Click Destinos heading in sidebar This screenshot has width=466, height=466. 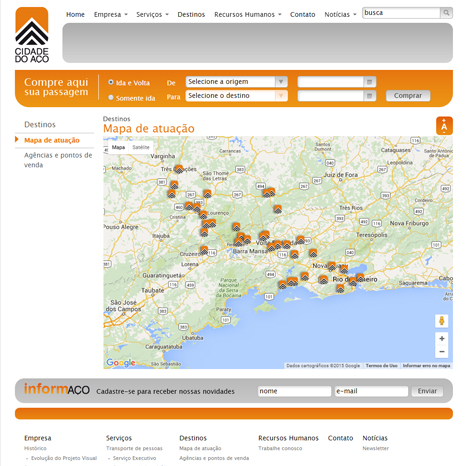click(40, 124)
